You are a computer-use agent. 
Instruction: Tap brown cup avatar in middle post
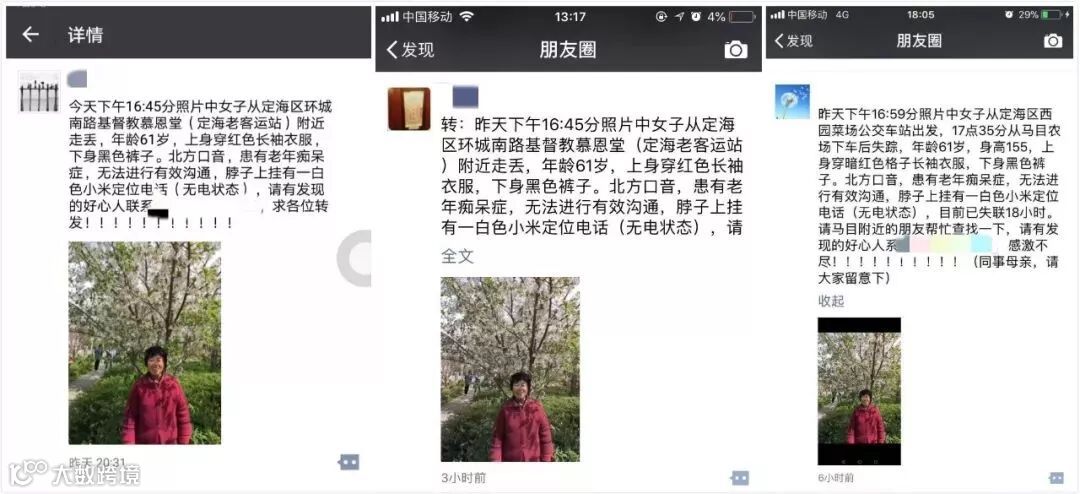[x=409, y=109]
